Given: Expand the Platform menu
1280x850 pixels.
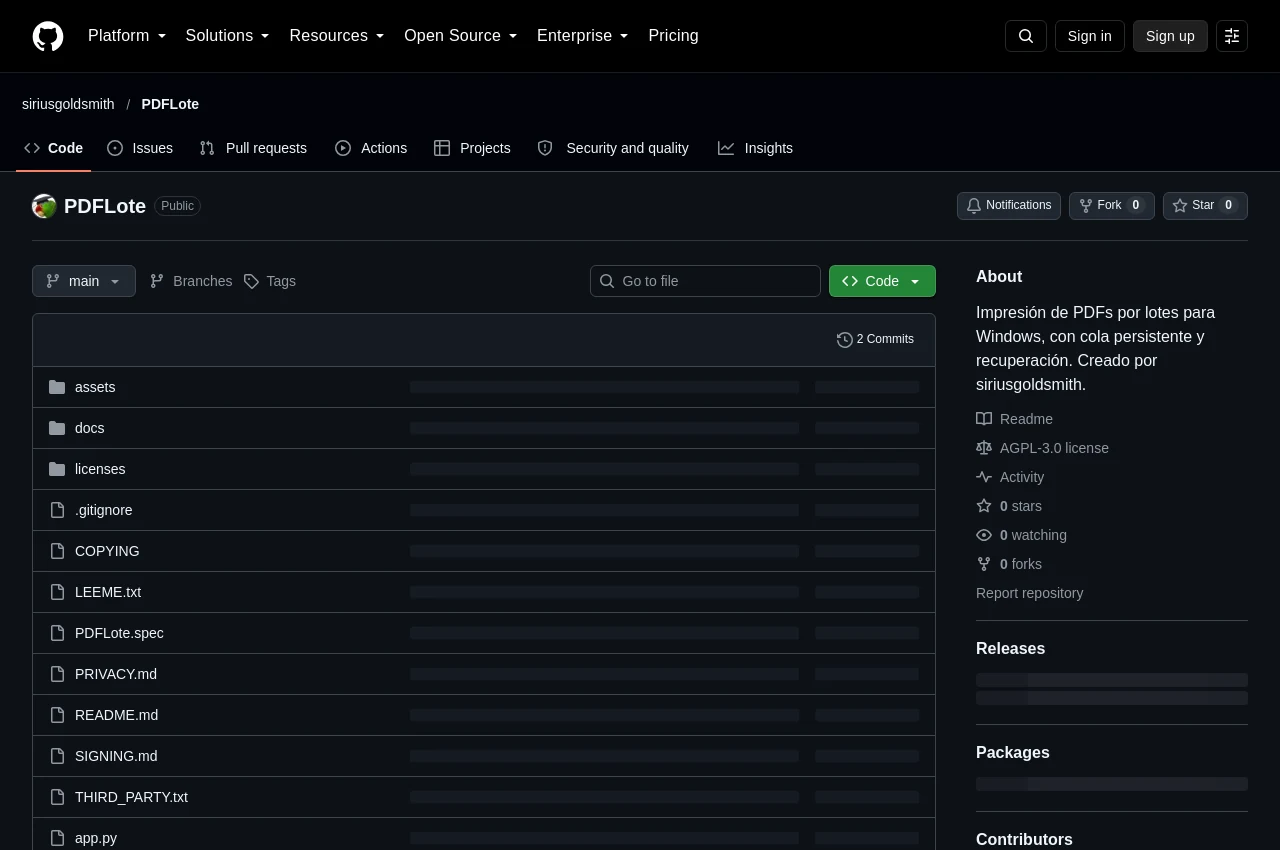Looking at the screenshot, I should coord(127,36).
